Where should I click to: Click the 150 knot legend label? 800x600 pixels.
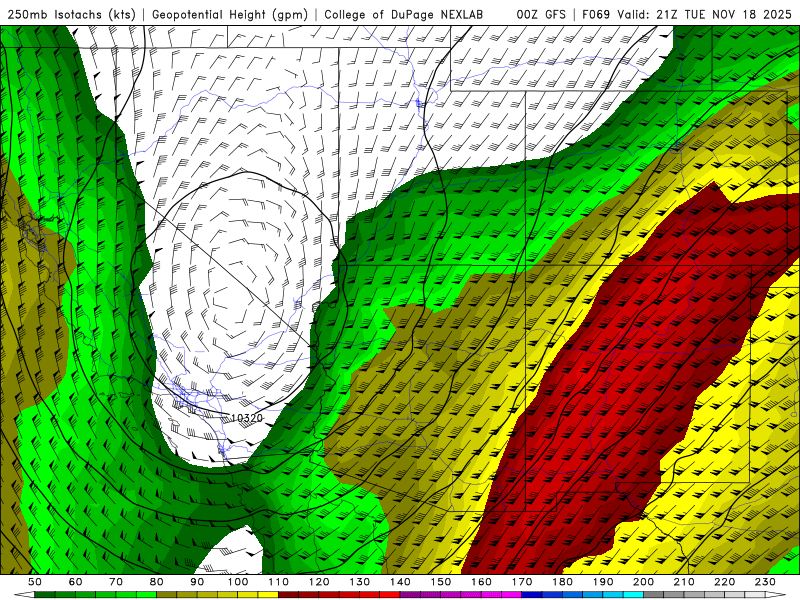pyautogui.click(x=441, y=582)
